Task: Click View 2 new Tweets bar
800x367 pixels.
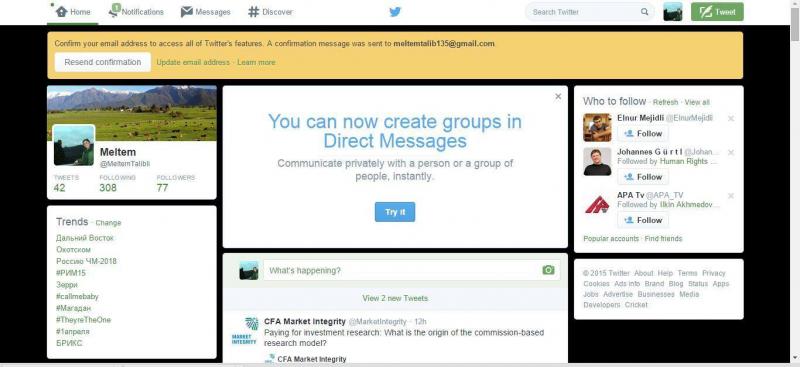Action: [395, 298]
